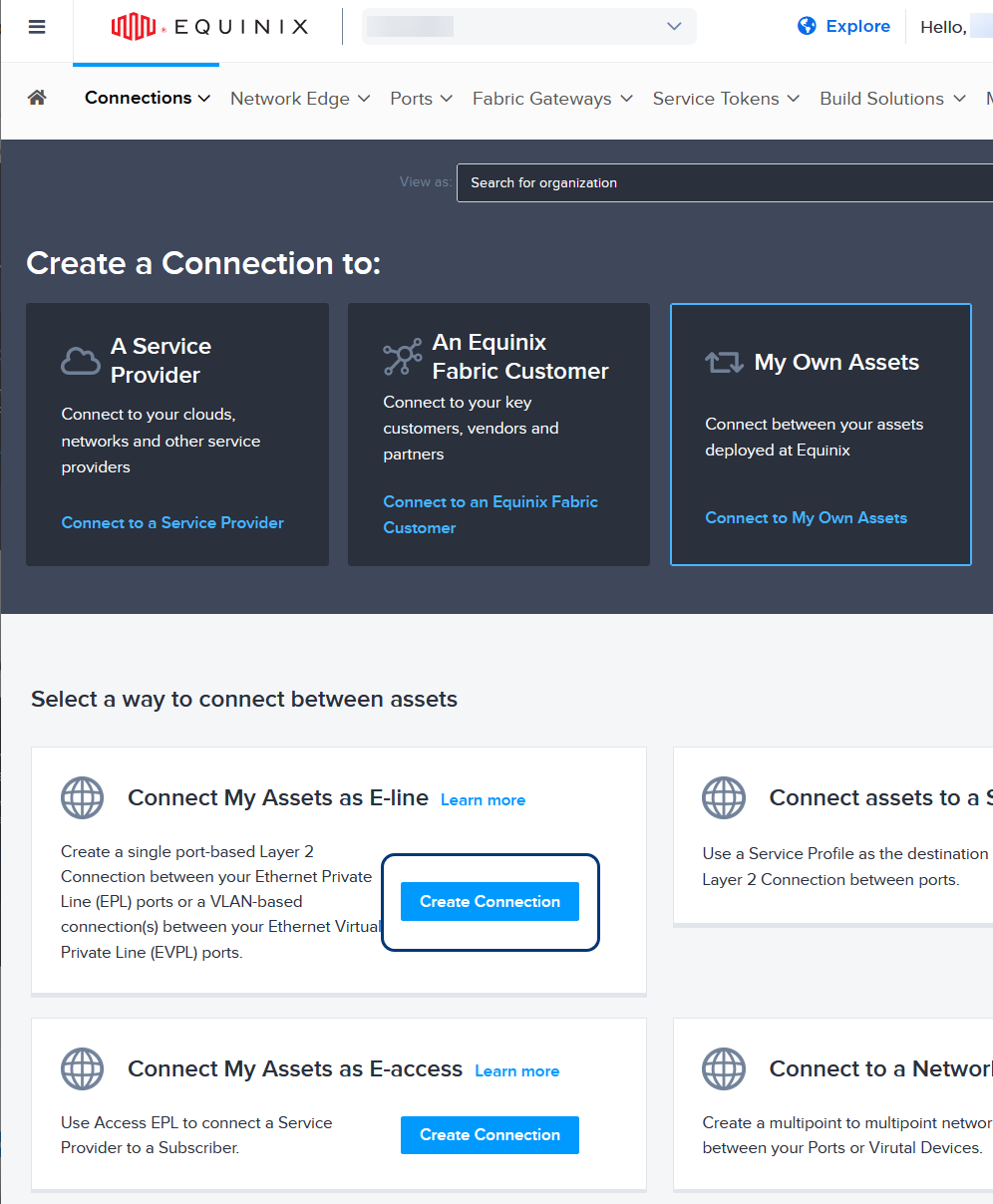993x1204 pixels.
Task: Select the My Own Assets card heading
Action: [x=836, y=362]
